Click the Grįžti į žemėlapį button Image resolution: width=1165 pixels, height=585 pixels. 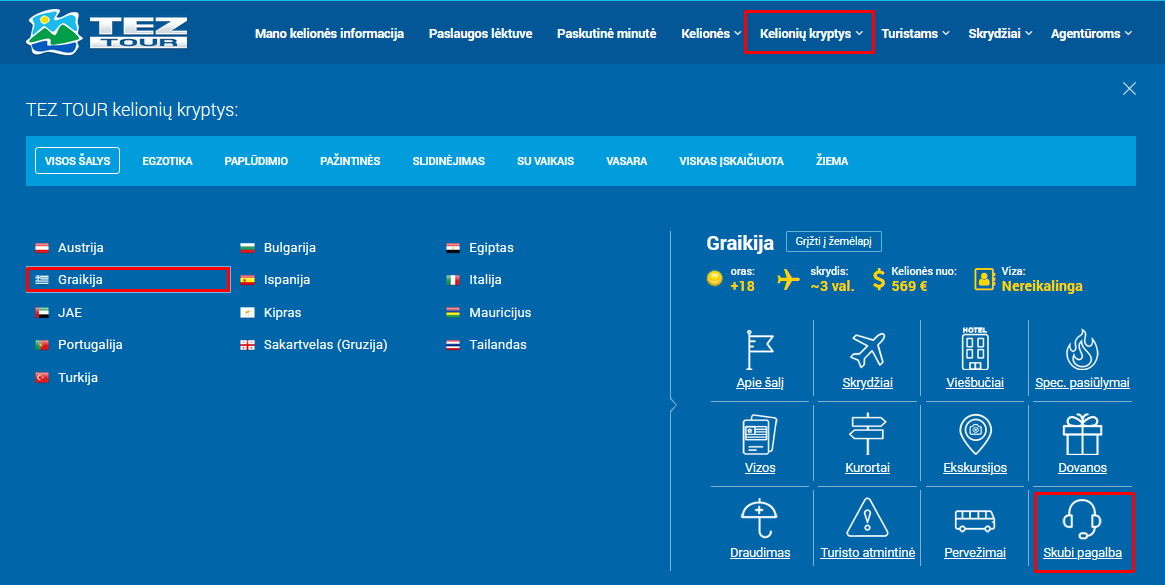point(834,242)
